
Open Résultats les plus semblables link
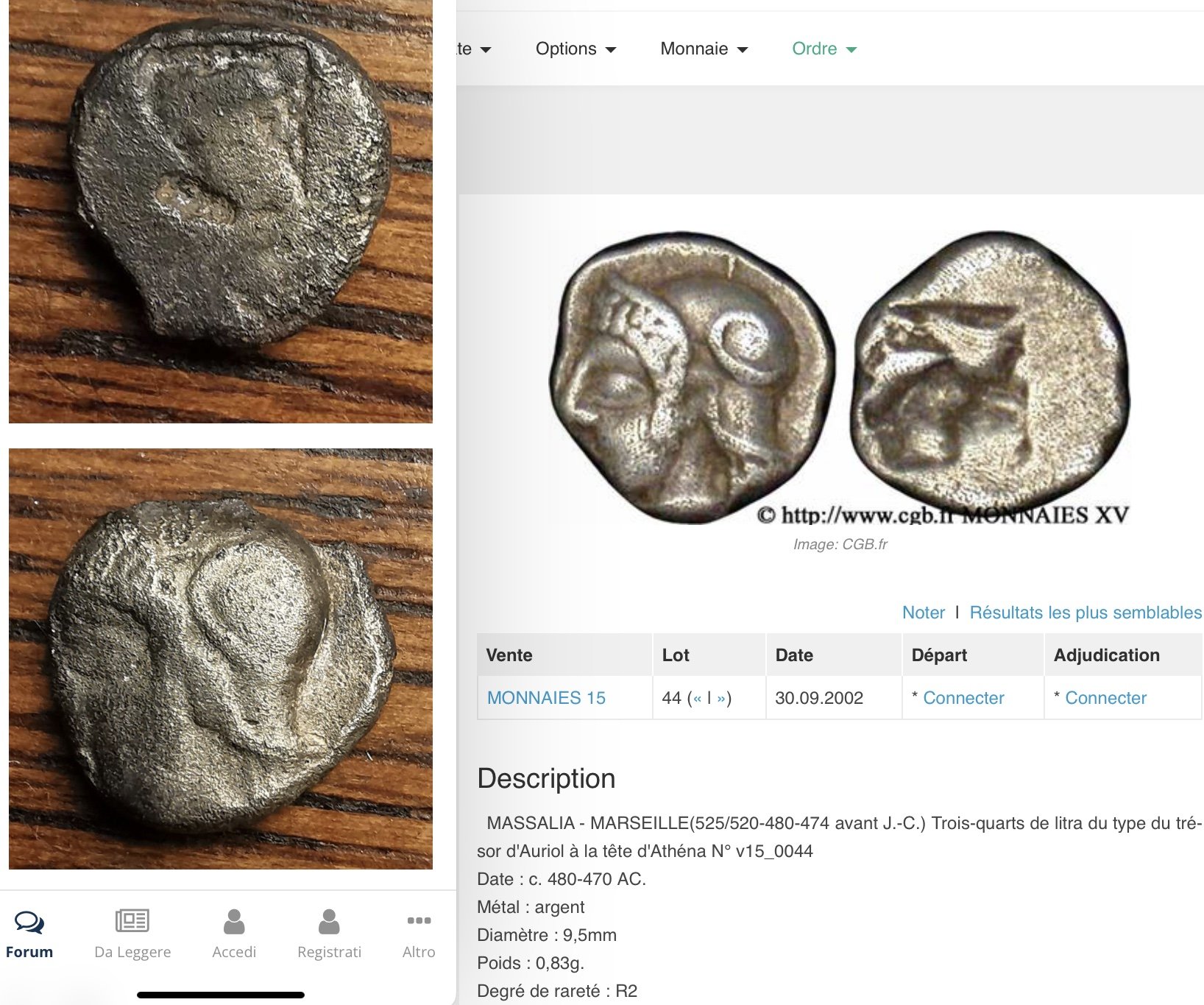click(x=1085, y=613)
